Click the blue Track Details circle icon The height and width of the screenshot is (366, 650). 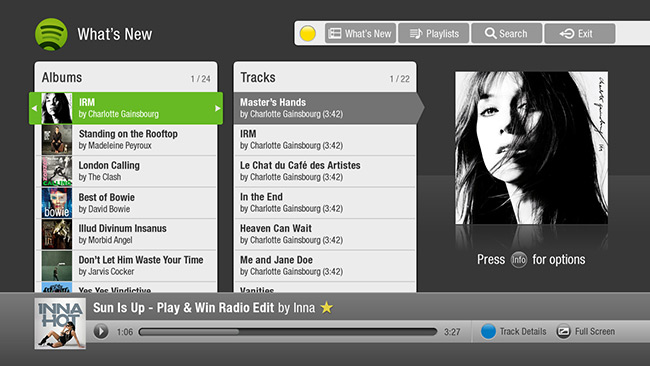tap(488, 332)
